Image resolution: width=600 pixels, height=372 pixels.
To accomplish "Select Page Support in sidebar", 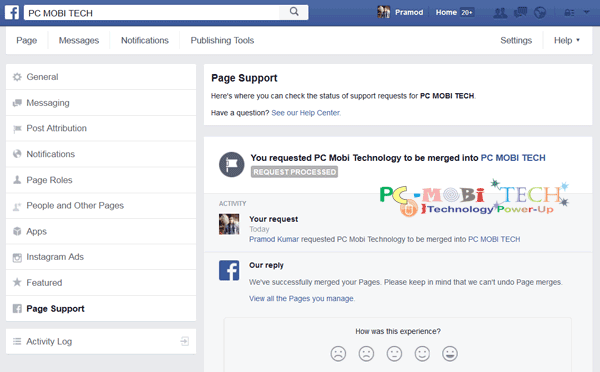I will point(101,308).
